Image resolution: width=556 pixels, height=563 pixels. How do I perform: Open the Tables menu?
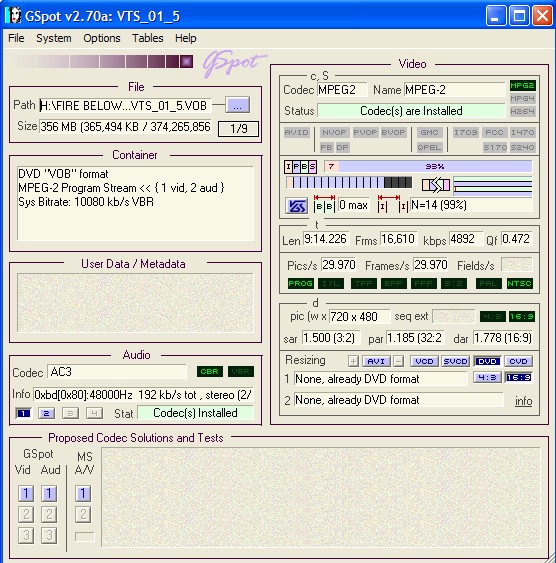148,38
